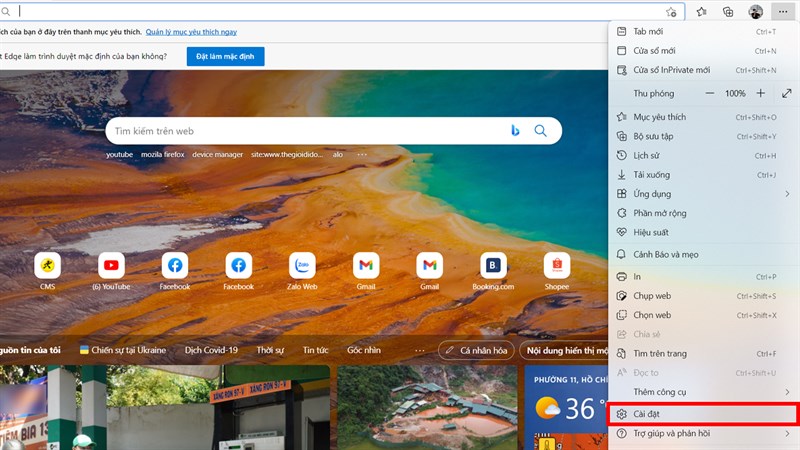Screen dimensions: 800x450
Task: Open the second Gmail quick link tile
Action: (430, 271)
